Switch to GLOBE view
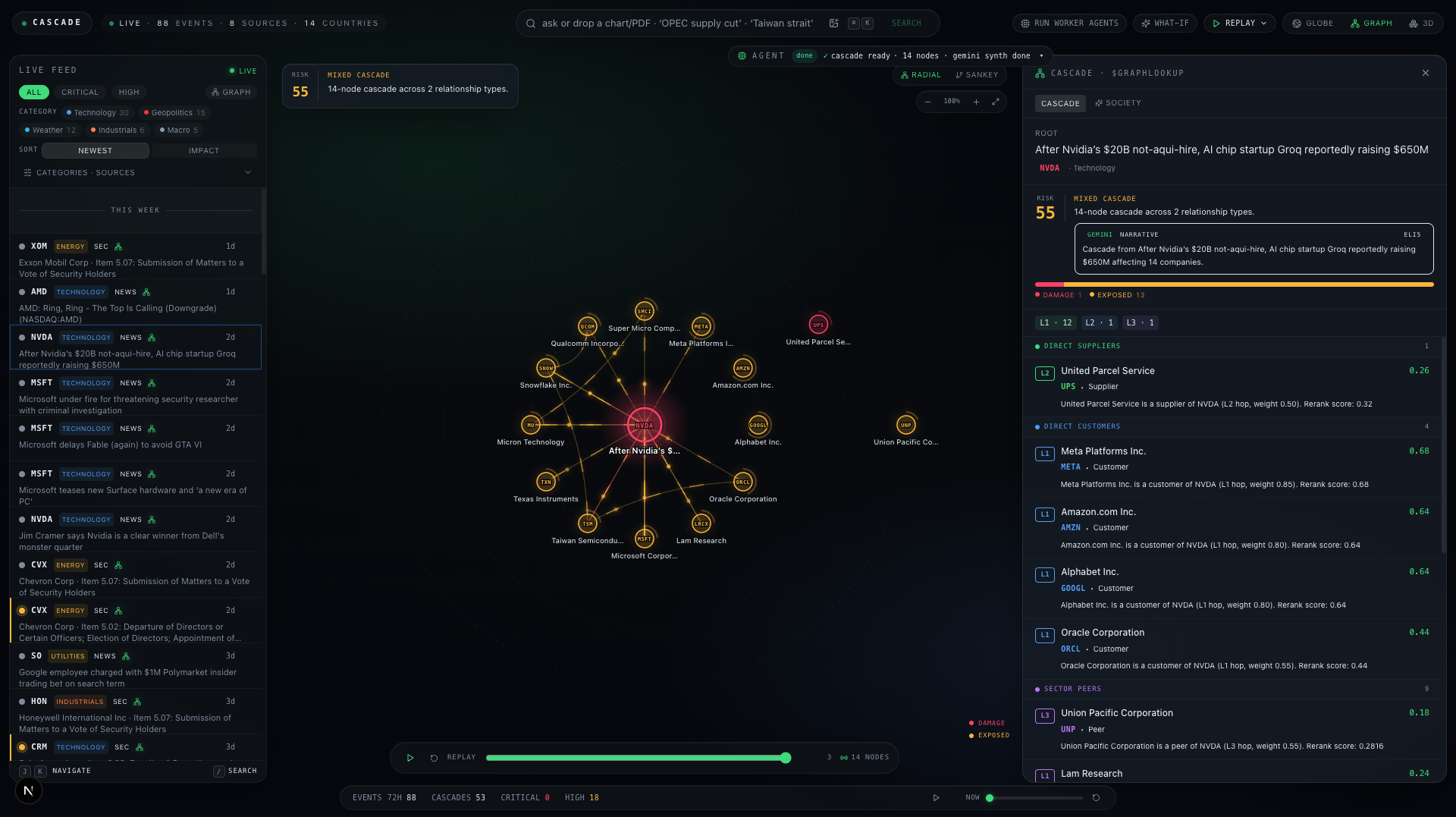The width and height of the screenshot is (1456, 817). (1313, 24)
